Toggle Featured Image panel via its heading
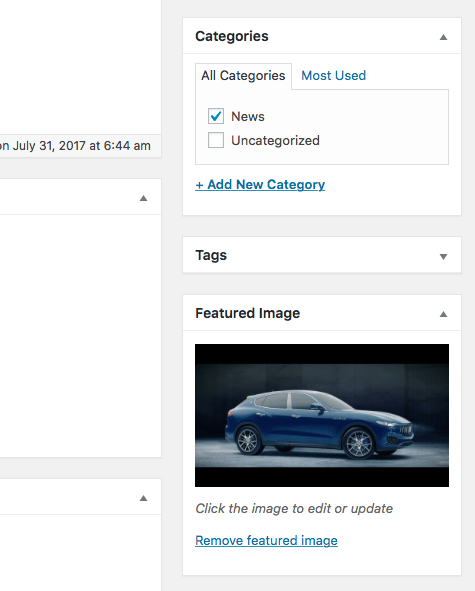Viewport: 475px width, 591px height. [248, 313]
